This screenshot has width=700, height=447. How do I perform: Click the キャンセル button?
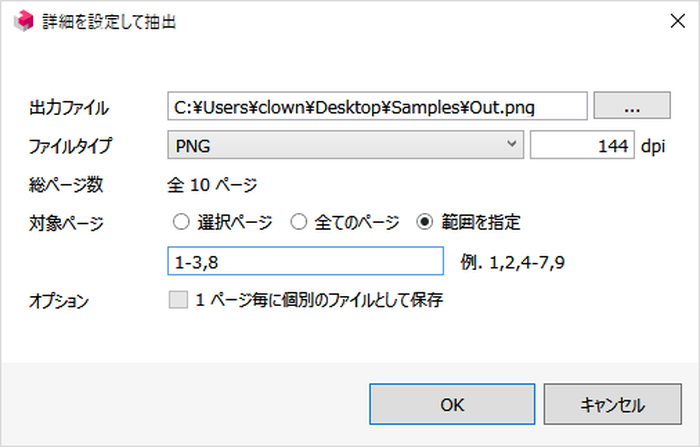[612, 404]
